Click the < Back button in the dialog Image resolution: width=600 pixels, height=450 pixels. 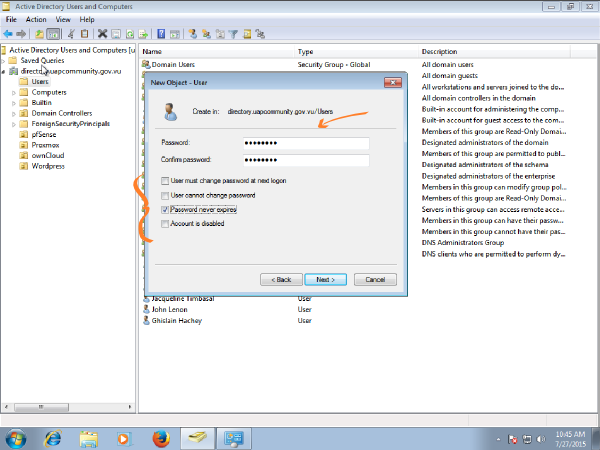tap(281, 279)
